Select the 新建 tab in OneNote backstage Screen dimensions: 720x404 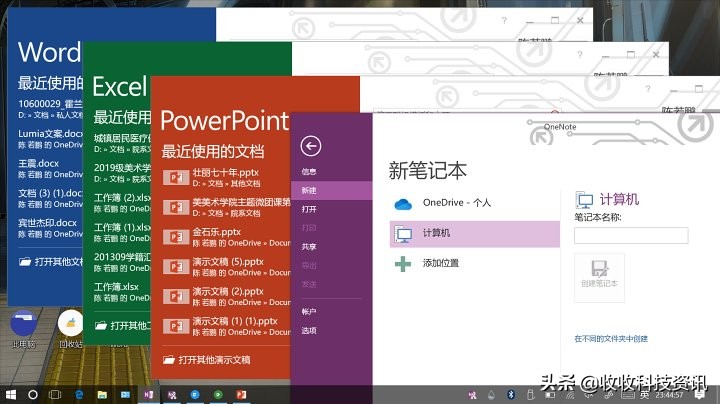(x=331, y=191)
